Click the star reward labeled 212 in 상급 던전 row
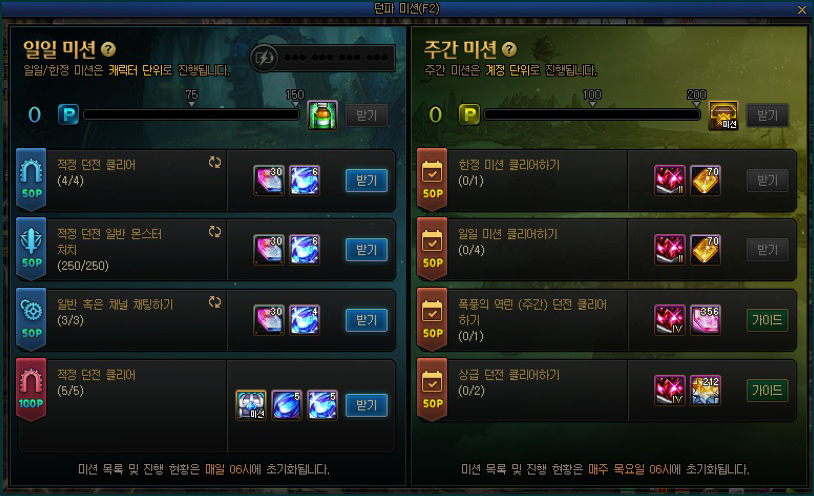The width and height of the screenshot is (814, 496). [x=706, y=391]
